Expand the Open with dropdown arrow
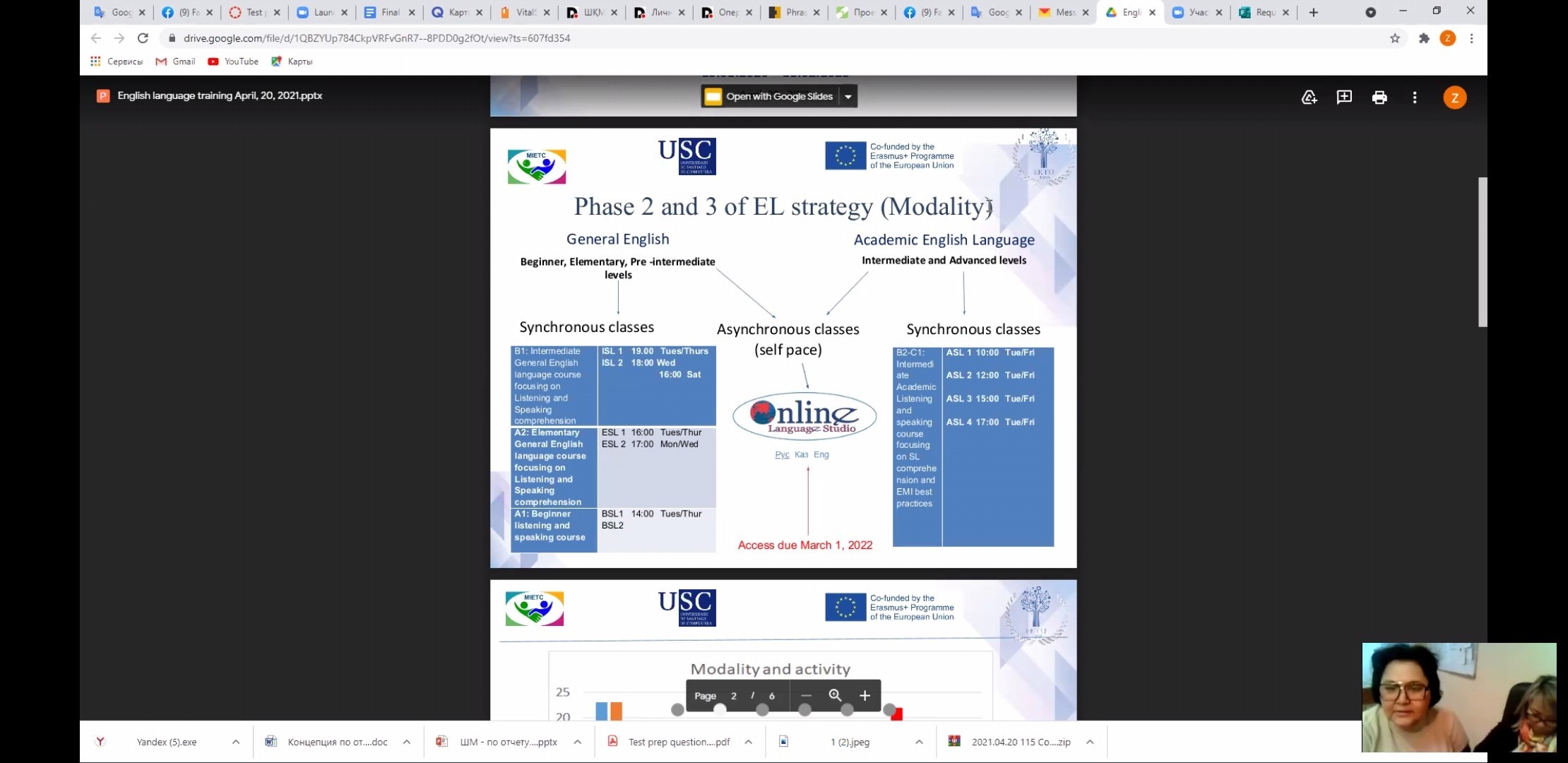The image size is (1568, 763). (848, 97)
